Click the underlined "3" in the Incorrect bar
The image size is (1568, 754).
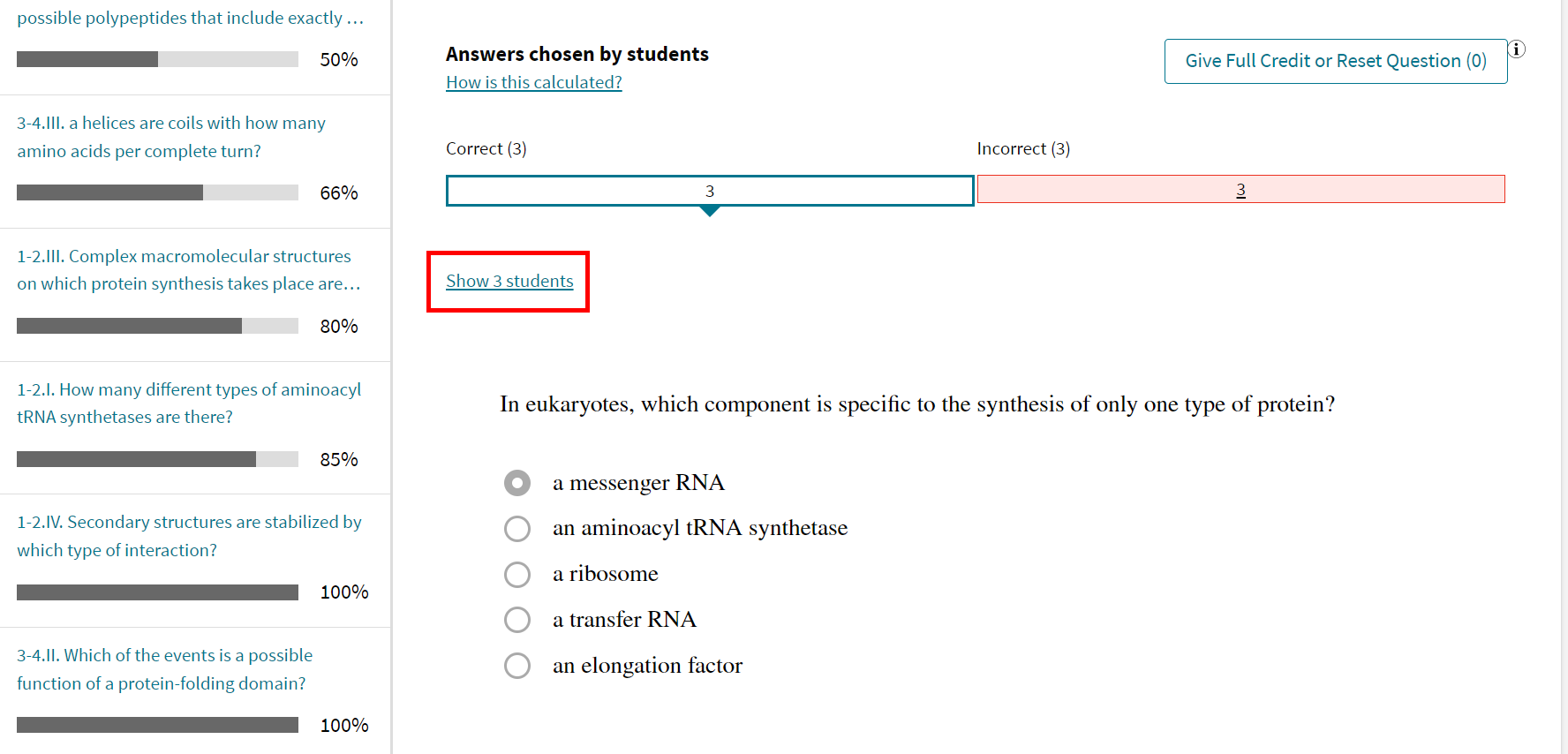click(x=1240, y=189)
